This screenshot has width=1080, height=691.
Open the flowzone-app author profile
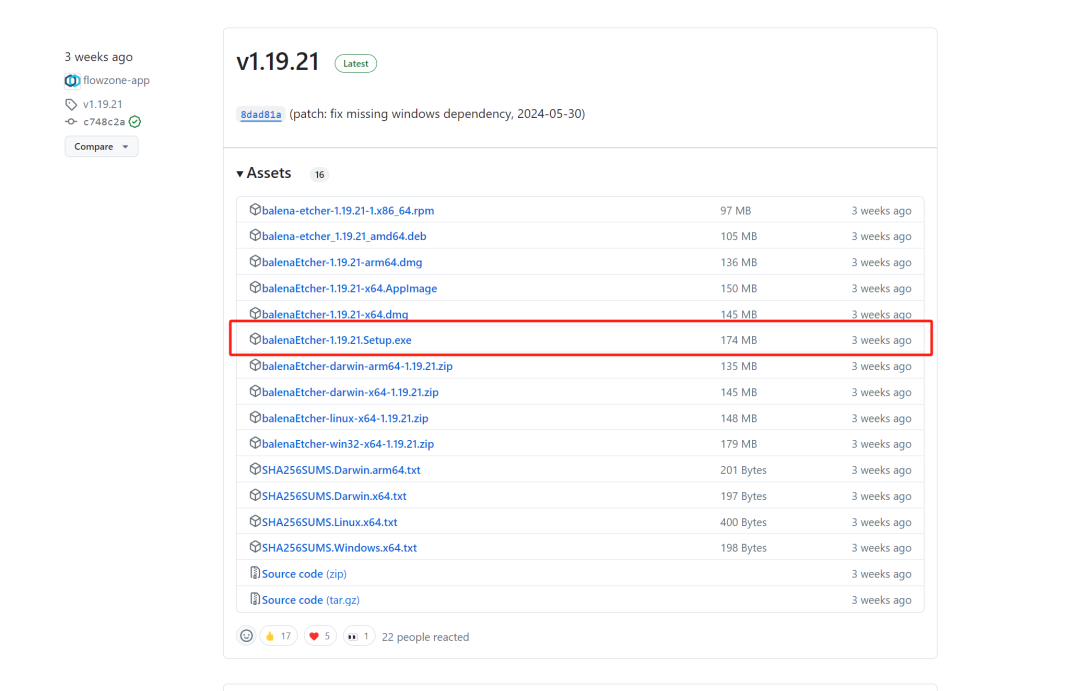[x=116, y=81]
